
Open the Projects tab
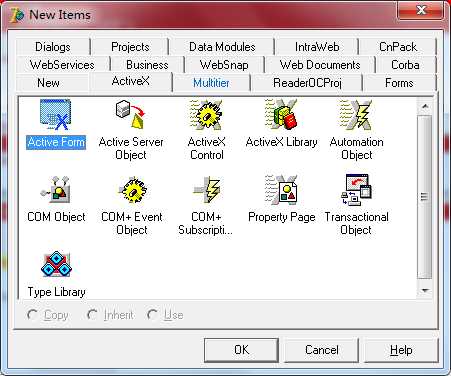point(130,47)
